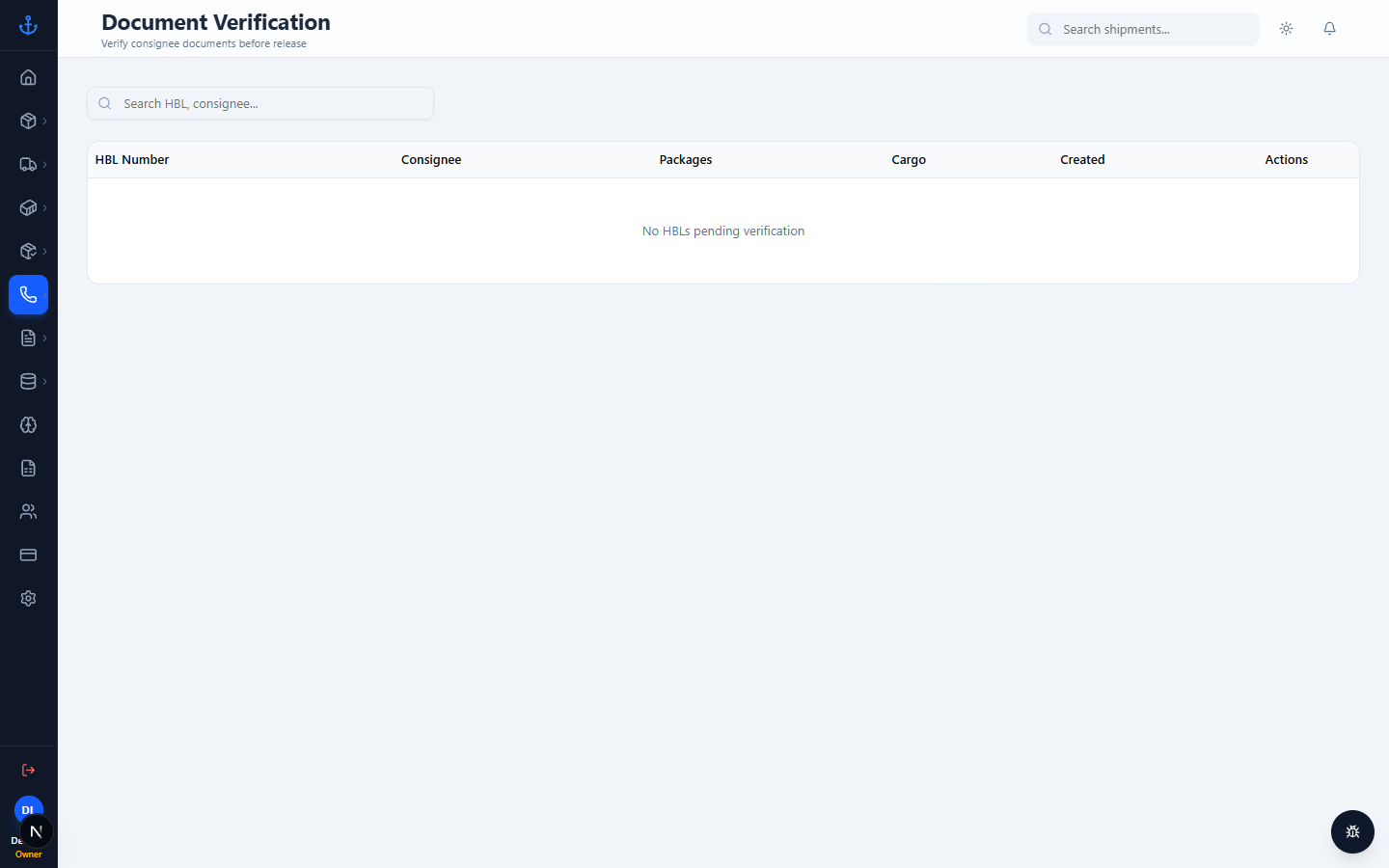This screenshot has height=868, width=1389.
Task: Focus the Search shipments field
Action: (x=1143, y=29)
